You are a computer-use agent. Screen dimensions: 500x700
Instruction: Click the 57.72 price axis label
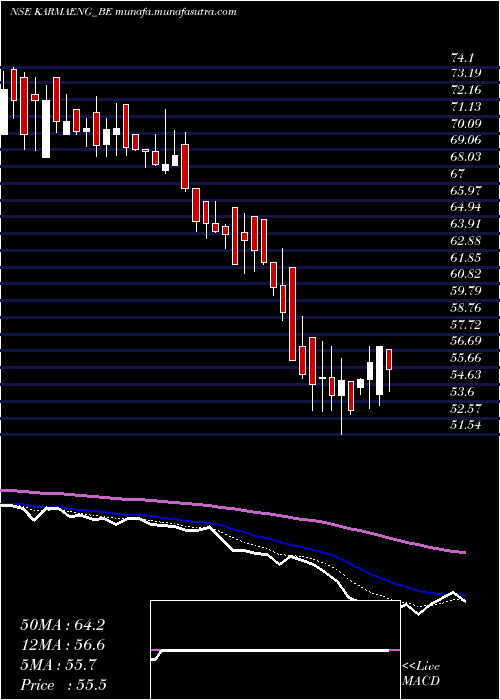pos(466,325)
